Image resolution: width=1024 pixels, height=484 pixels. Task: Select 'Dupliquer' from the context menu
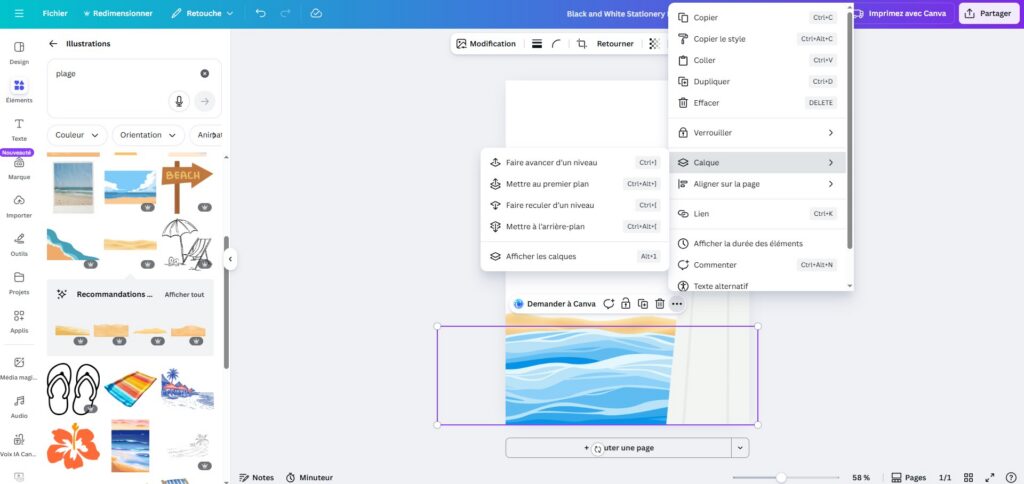click(711, 81)
